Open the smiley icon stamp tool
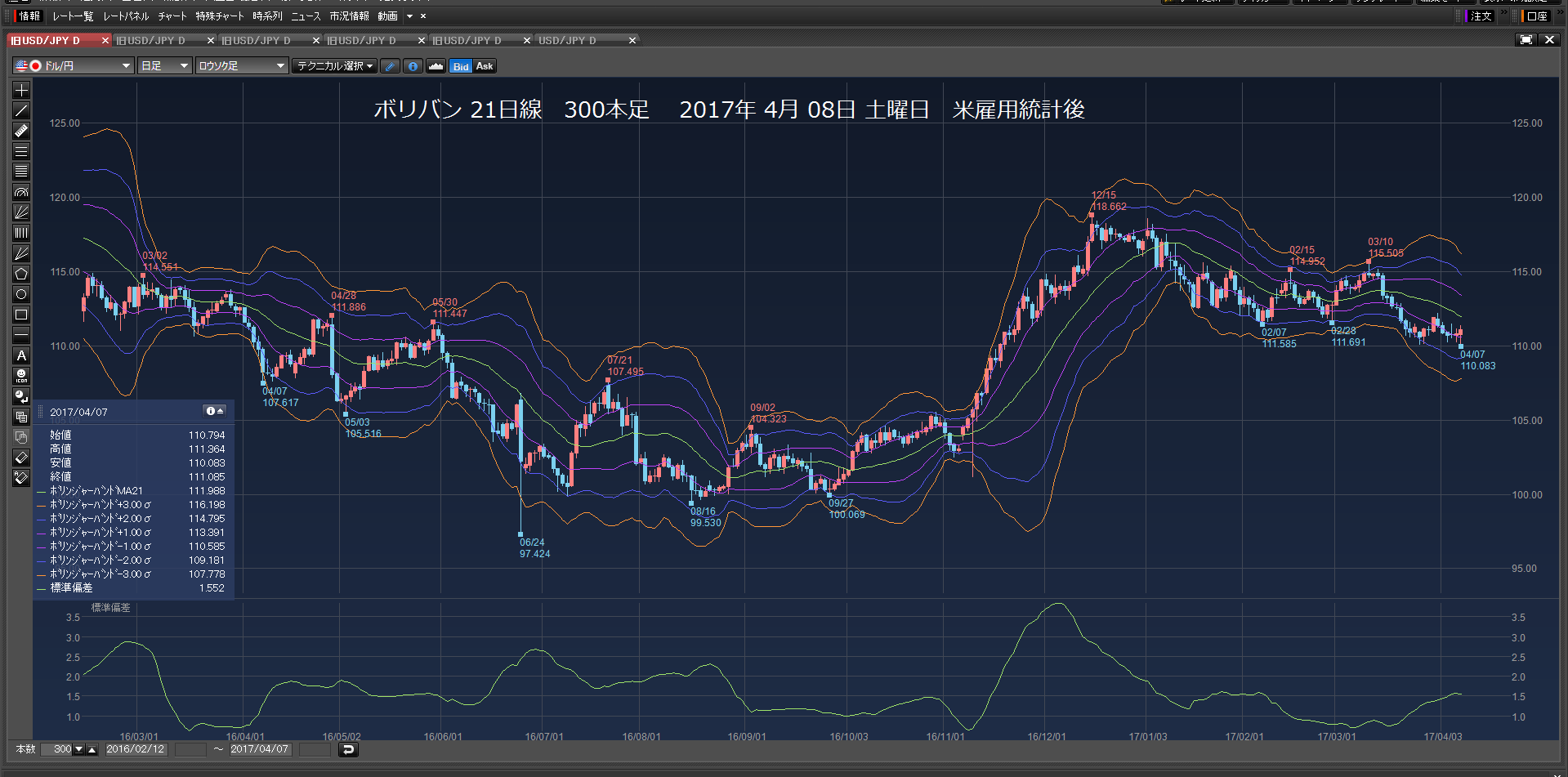 21,376
